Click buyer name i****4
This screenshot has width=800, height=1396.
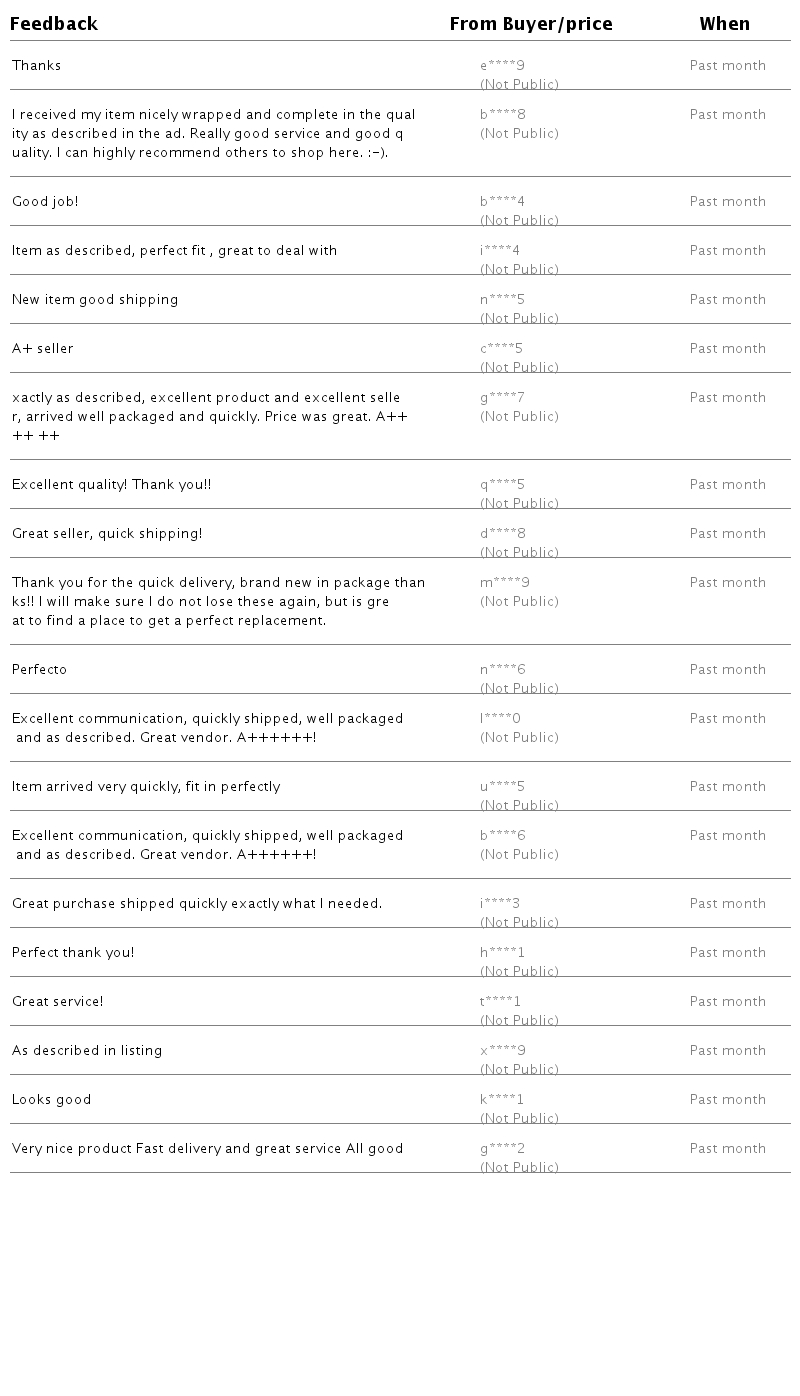pyautogui.click(x=500, y=251)
